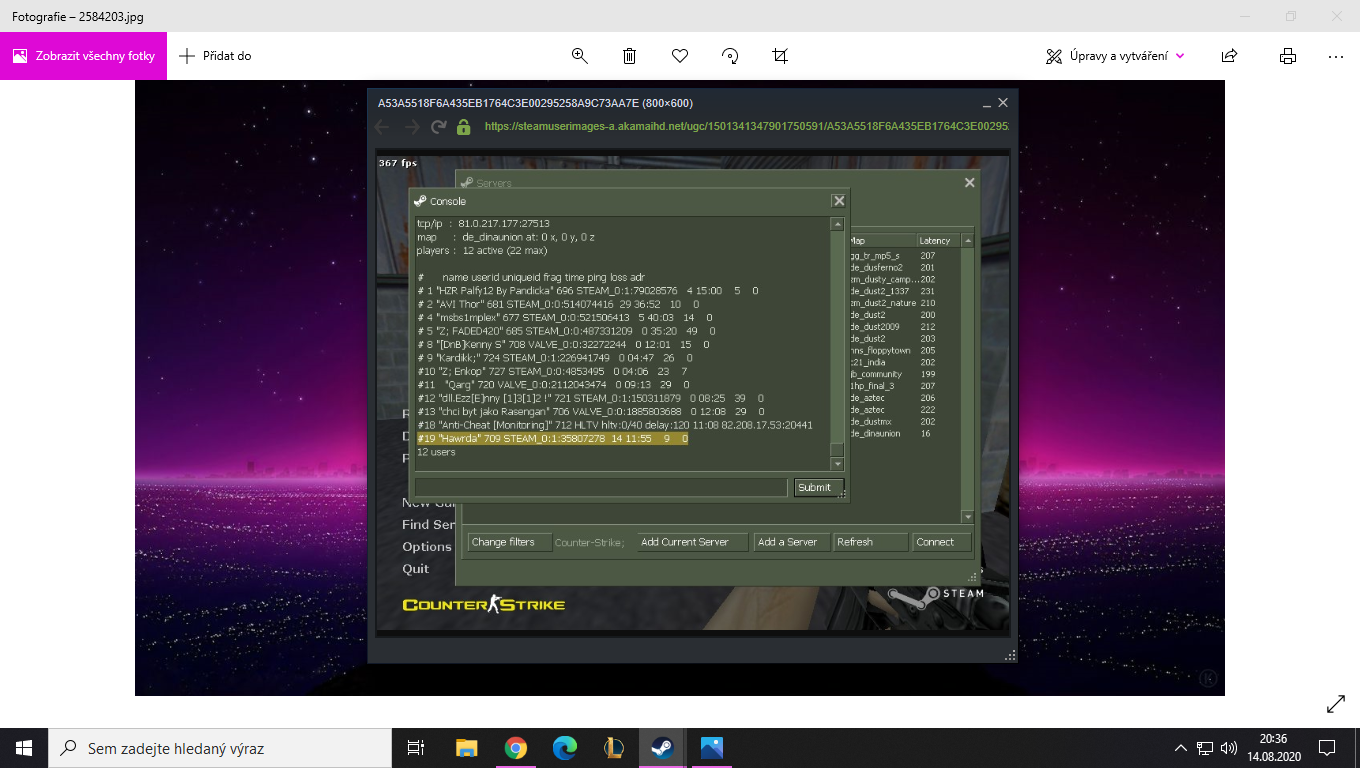
Task: Show hidden system tray icons chevron
Action: pyautogui.click(x=1181, y=748)
